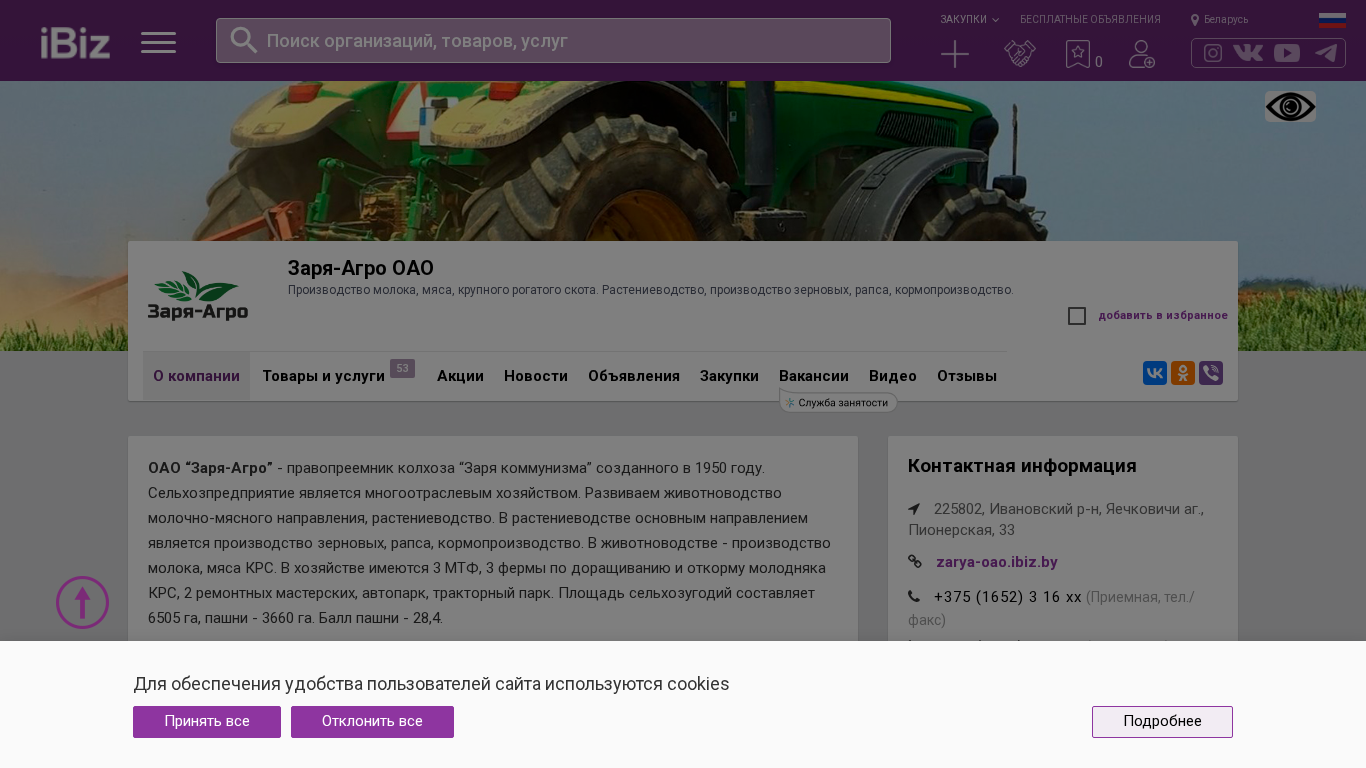Click the cookies notice text
Screen dimensions: 1366x768
[x=432, y=684]
